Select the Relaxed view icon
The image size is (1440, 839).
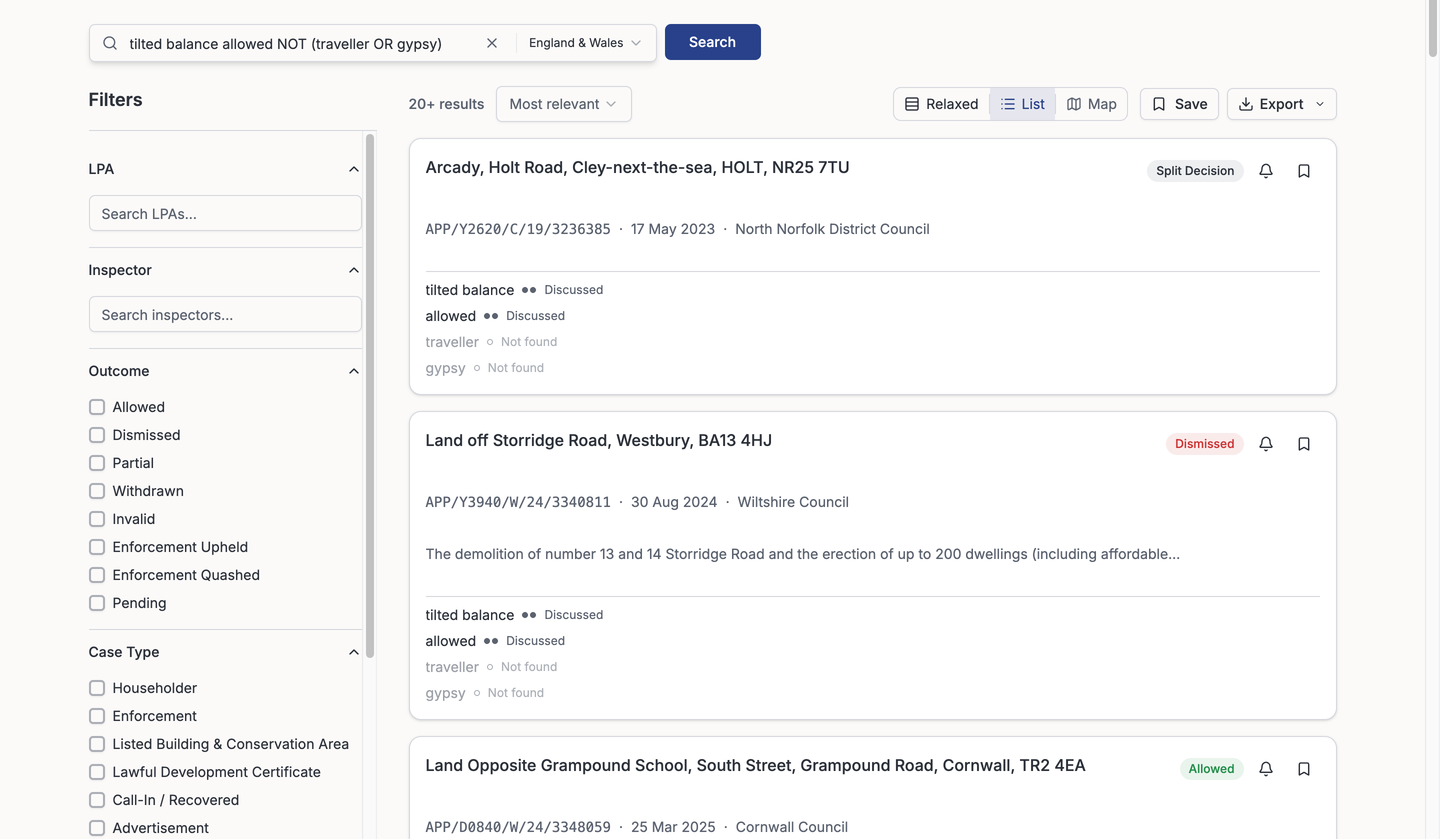pos(940,103)
